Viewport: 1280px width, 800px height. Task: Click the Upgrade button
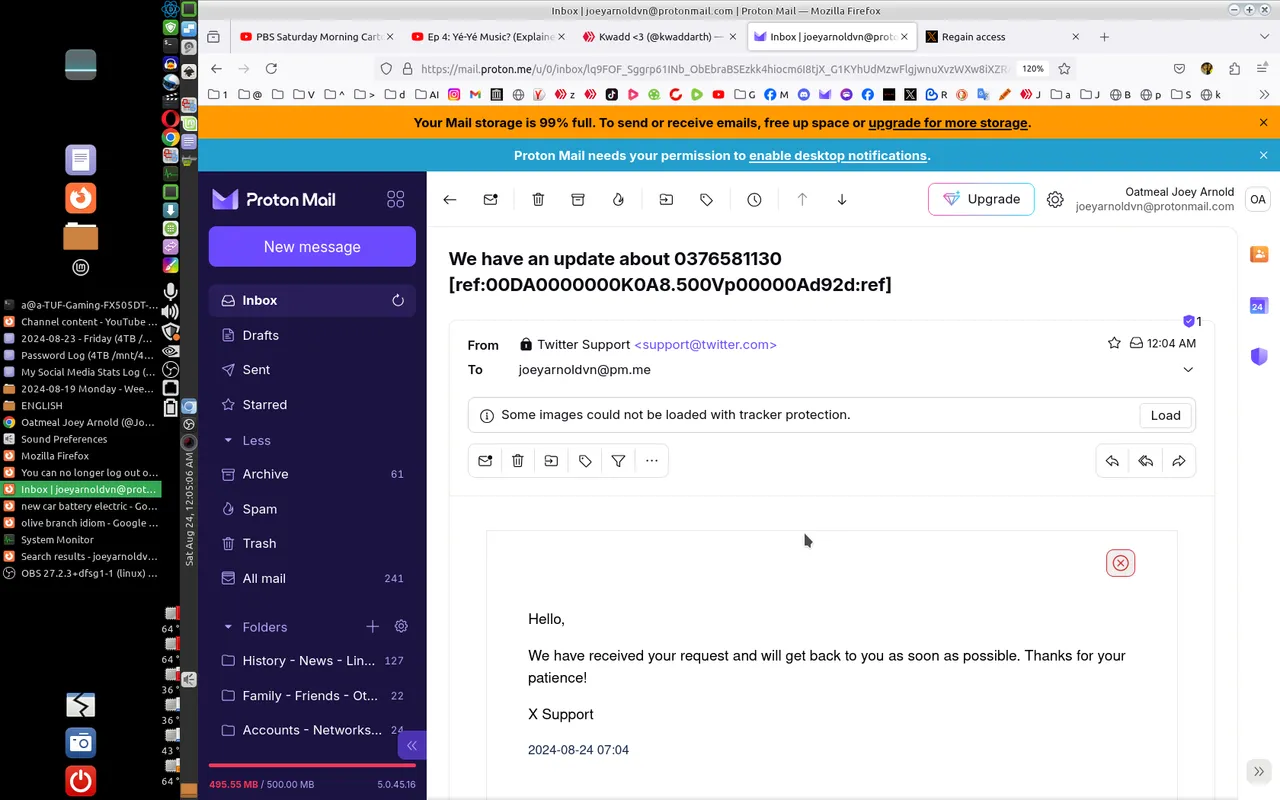pos(981,199)
